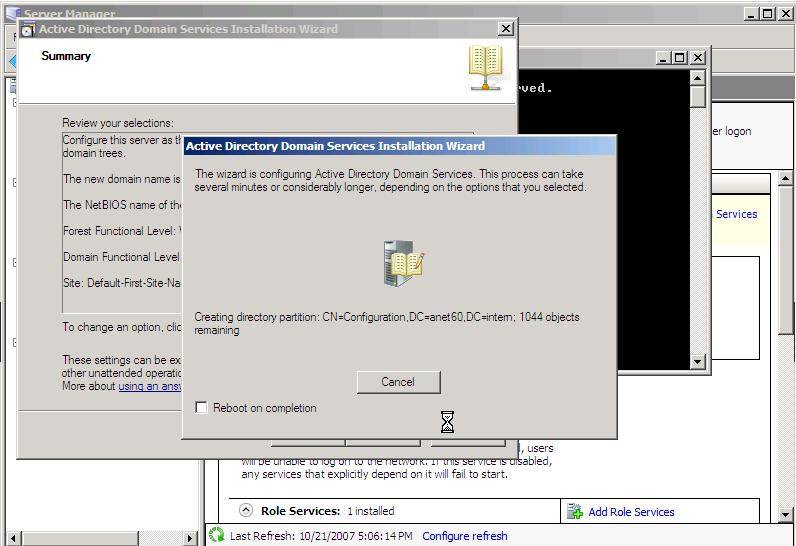
Task: Click the NetBIOS name line in the summary box
Action: click(x=122, y=205)
